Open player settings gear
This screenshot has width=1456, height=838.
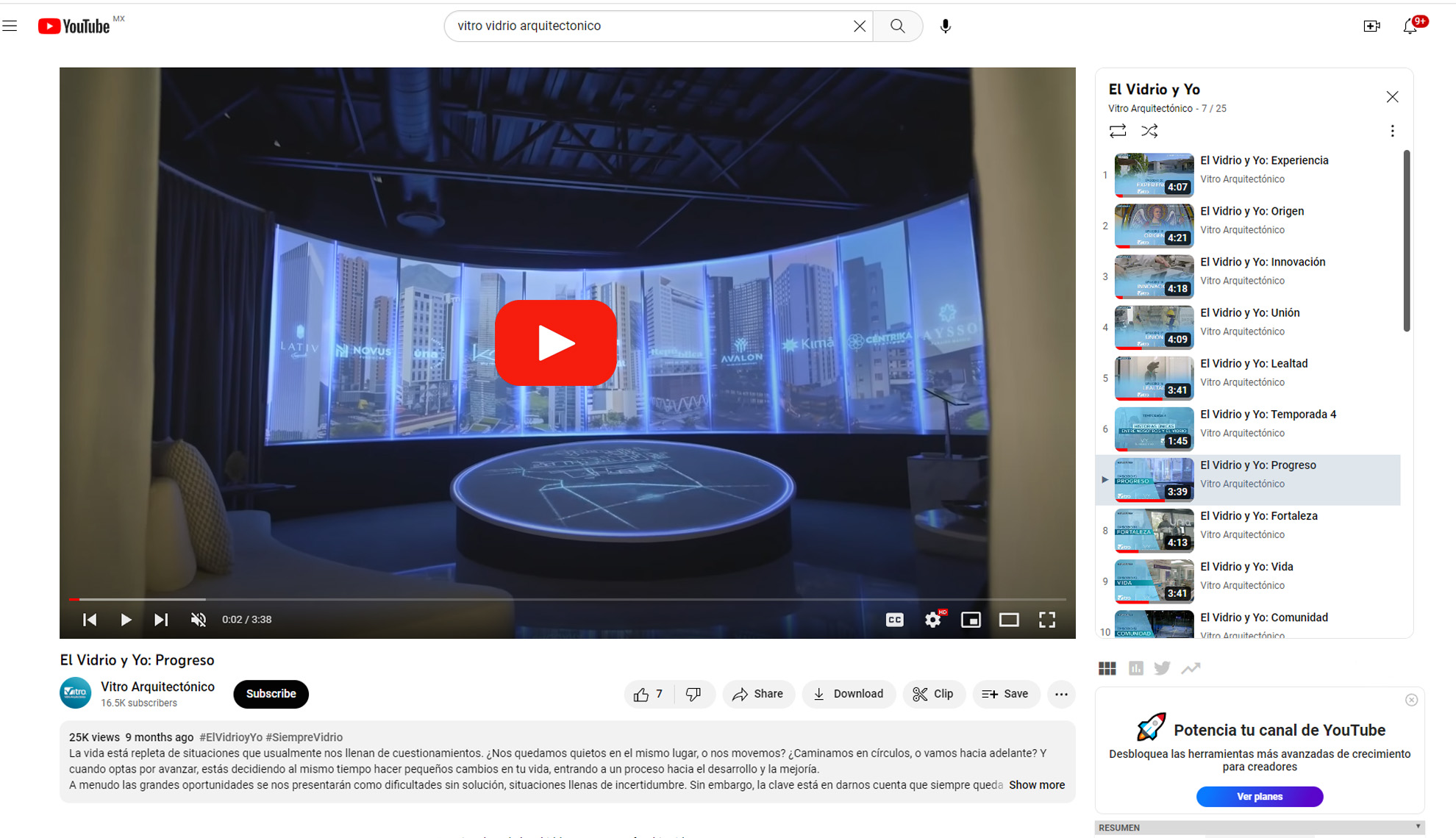pyautogui.click(x=933, y=620)
